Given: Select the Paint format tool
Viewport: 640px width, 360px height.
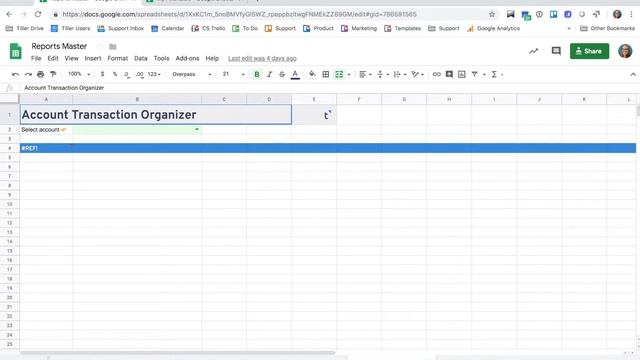Looking at the screenshot, I should click(53, 74).
